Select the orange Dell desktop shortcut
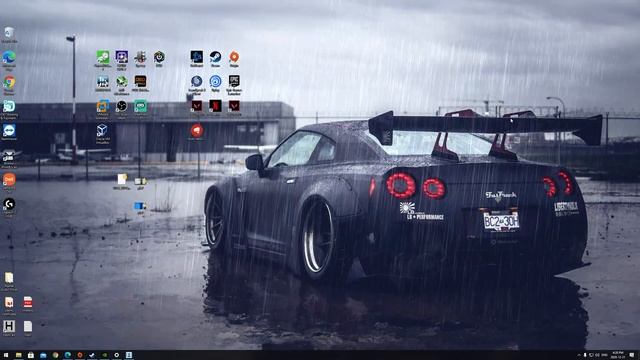 [9, 181]
